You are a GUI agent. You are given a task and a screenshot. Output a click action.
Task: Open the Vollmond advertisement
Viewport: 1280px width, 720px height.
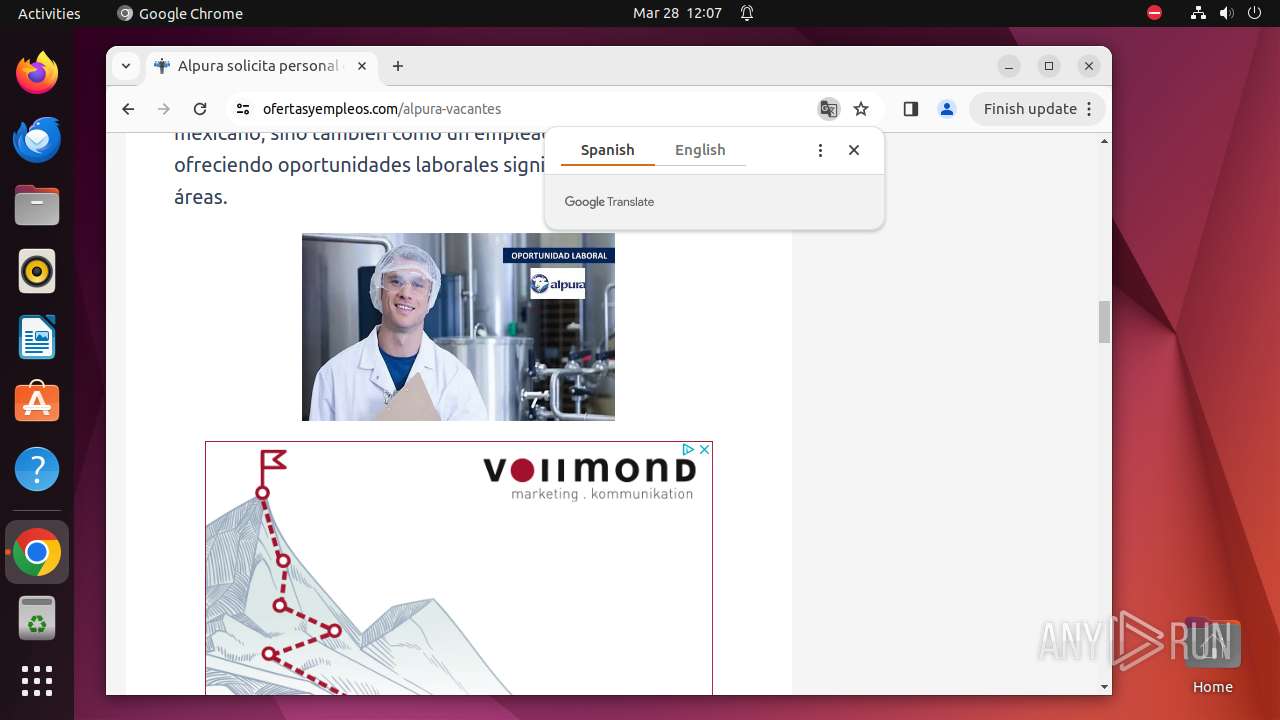click(459, 568)
